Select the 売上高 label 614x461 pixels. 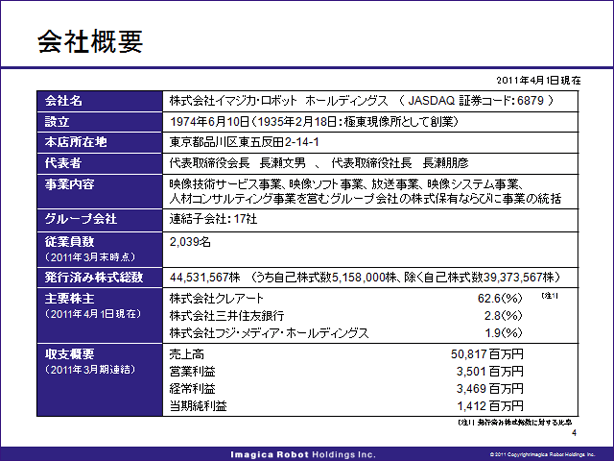[x=187, y=354]
